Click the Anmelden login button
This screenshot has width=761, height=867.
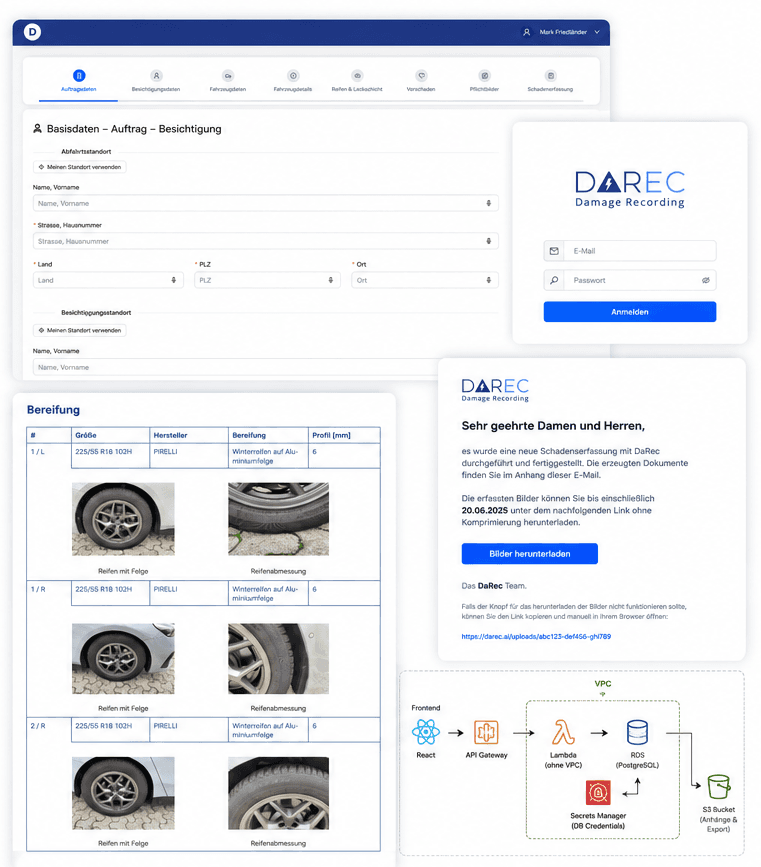click(629, 312)
